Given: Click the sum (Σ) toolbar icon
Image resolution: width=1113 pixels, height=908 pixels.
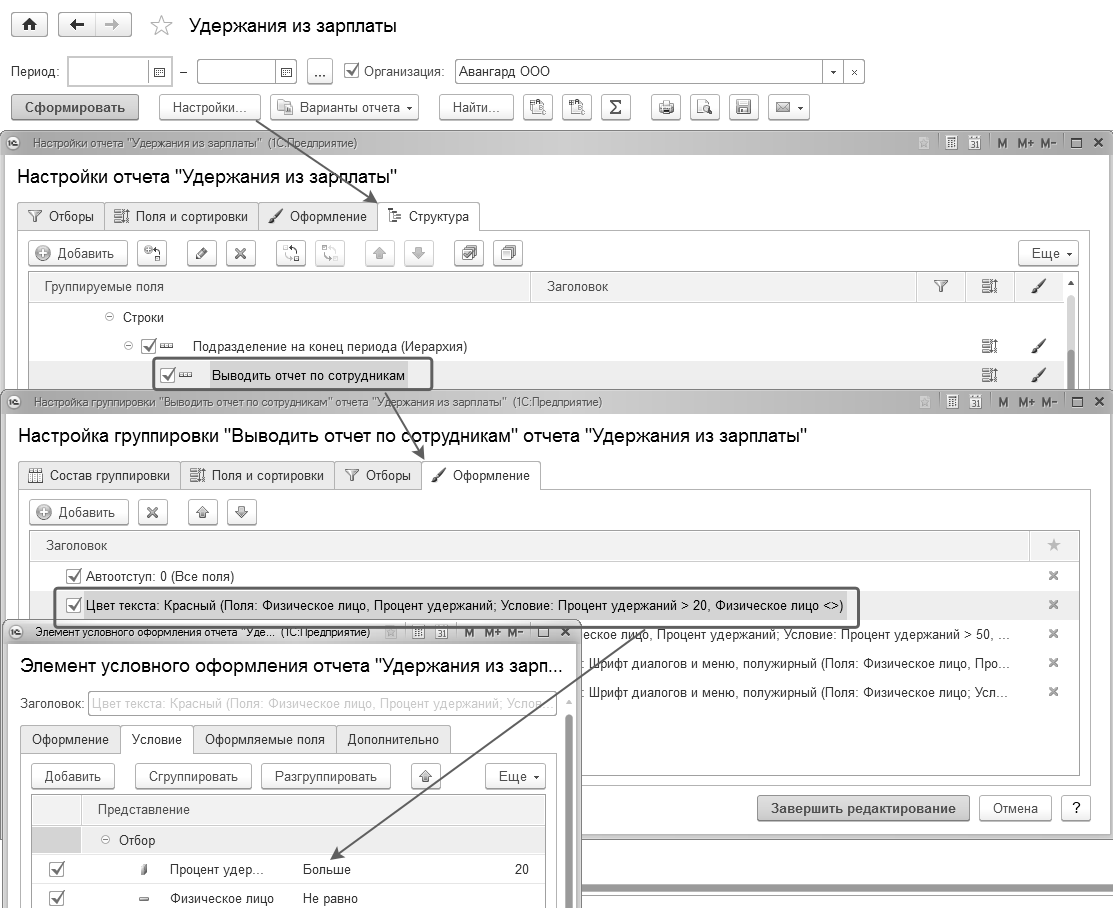Looking at the screenshot, I should (x=615, y=107).
